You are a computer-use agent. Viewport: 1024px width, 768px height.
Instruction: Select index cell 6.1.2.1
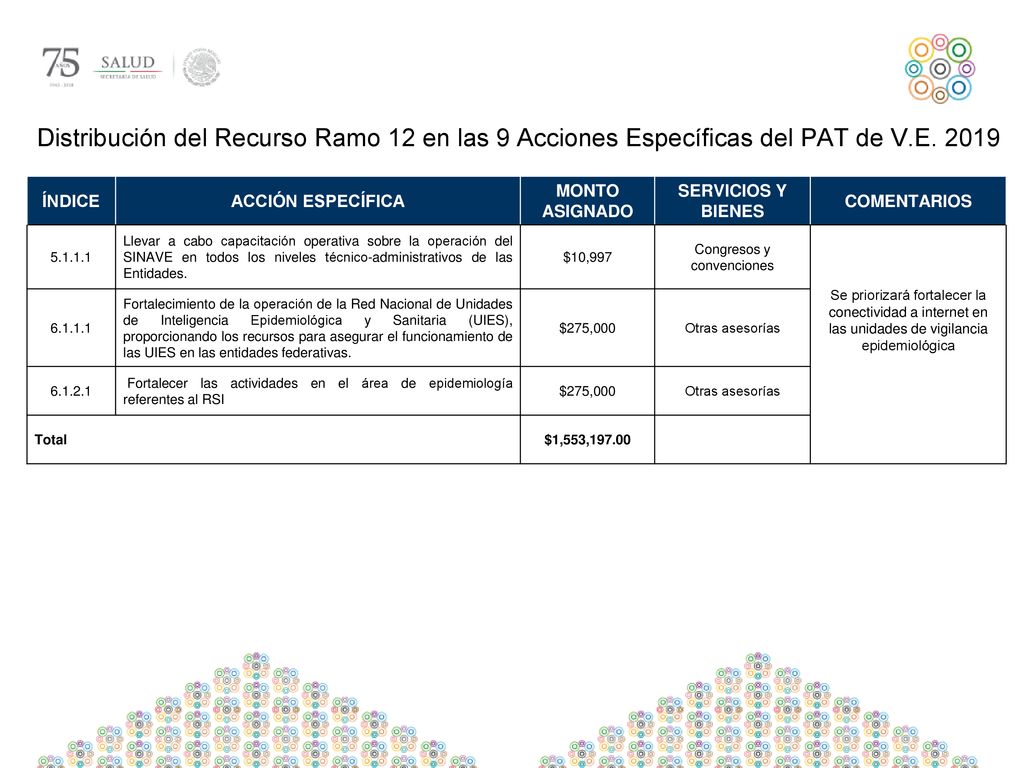tap(71, 391)
